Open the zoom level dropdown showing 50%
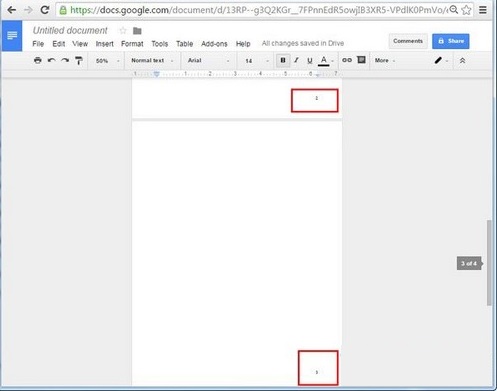The height and width of the screenshot is (391, 497). (x=107, y=61)
